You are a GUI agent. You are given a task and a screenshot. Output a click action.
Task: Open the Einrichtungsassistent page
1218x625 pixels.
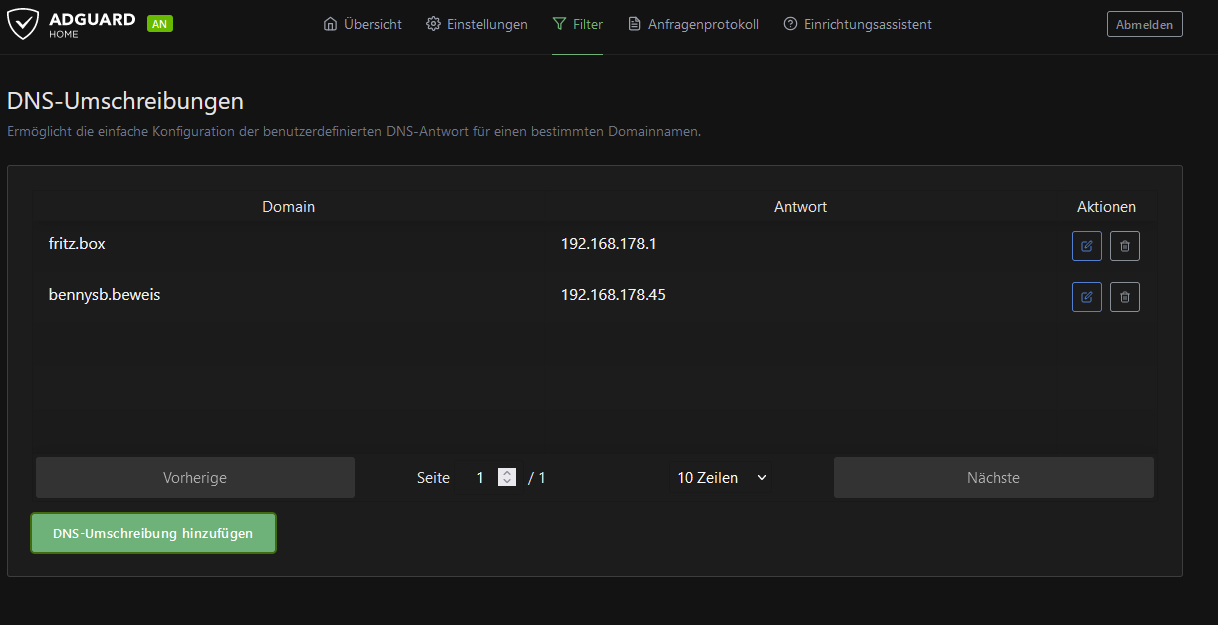tap(857, 24)
